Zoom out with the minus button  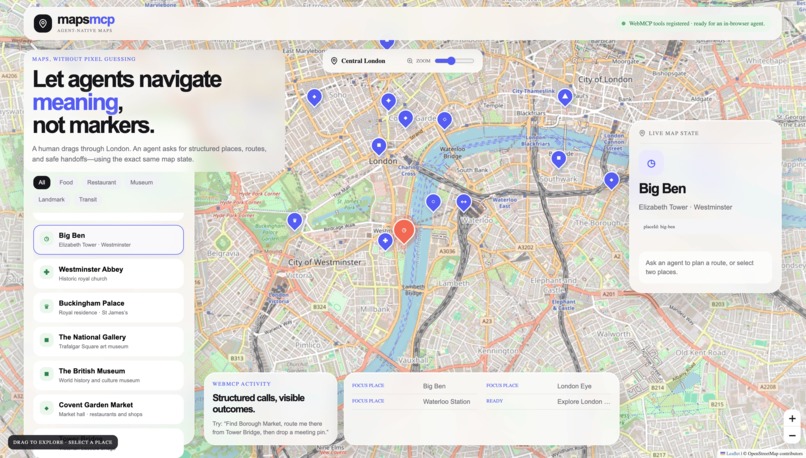792,435
